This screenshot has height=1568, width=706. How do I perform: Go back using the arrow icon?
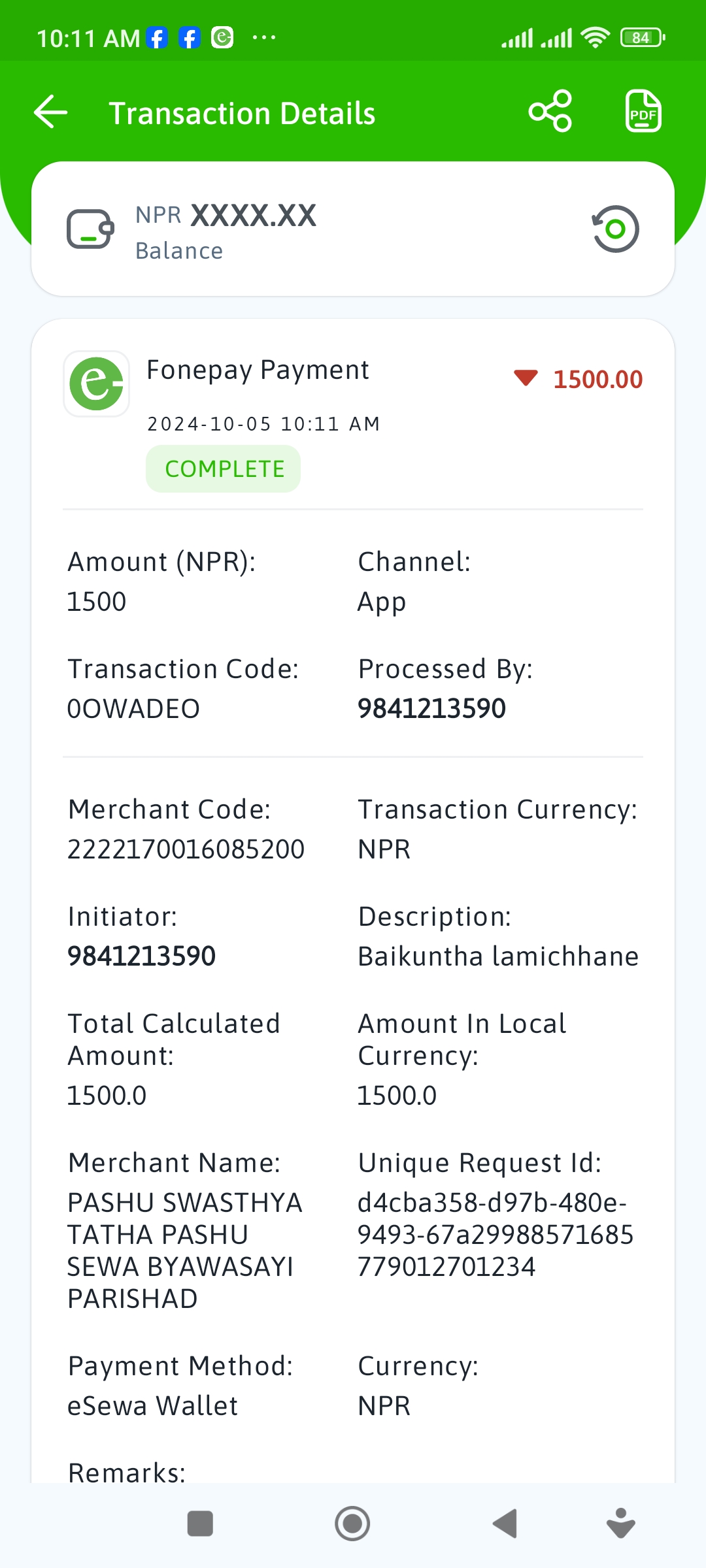(x=51, y=112)
